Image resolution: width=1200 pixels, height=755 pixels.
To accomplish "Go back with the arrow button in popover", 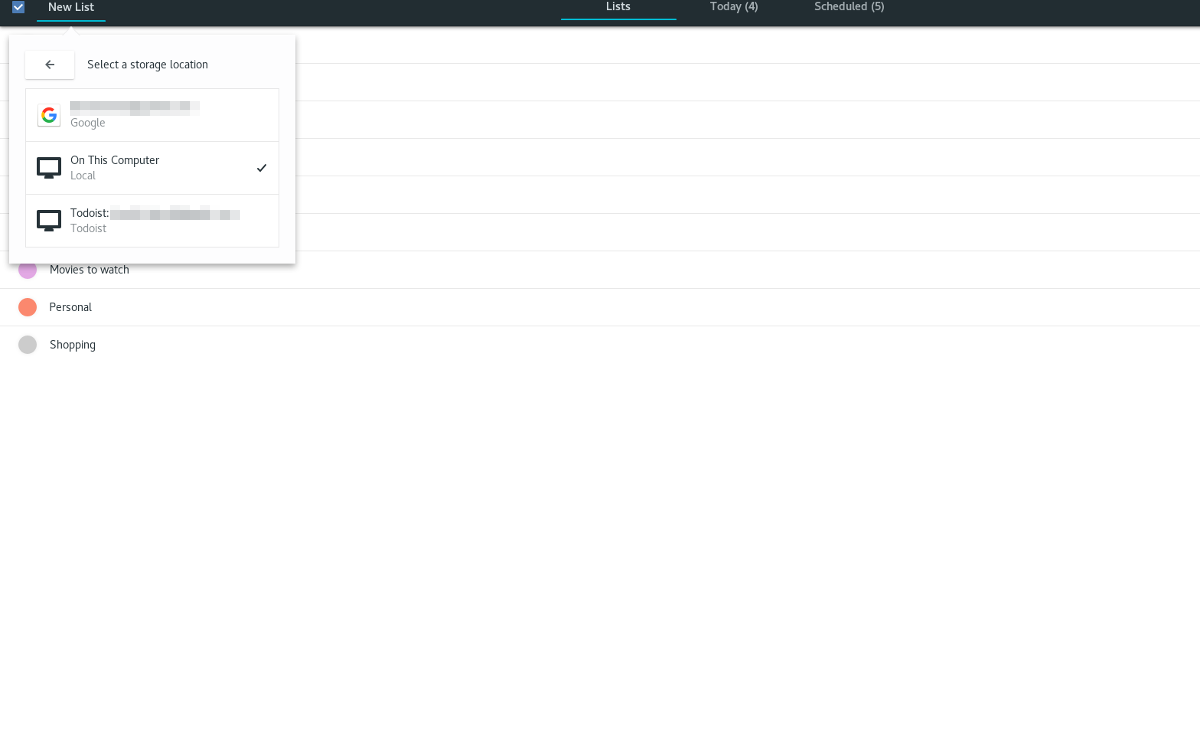I will 50,64.
